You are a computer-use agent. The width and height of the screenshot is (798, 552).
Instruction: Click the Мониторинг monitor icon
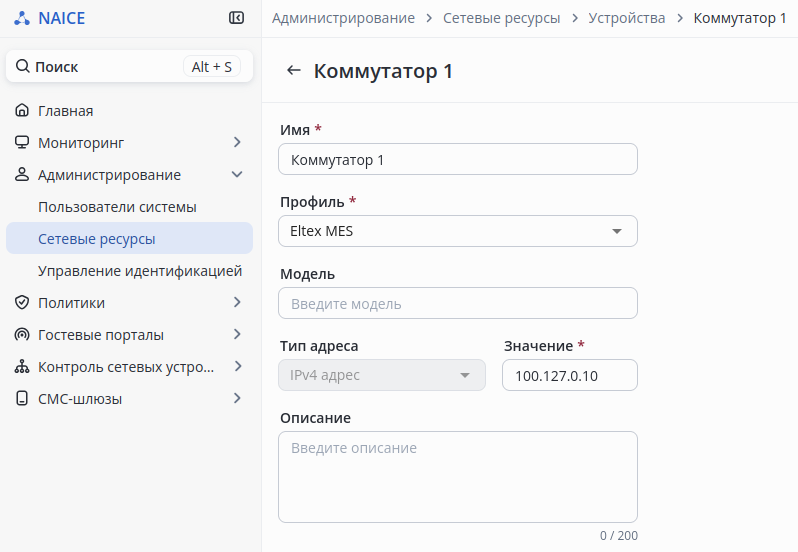(x=22, y=143)
